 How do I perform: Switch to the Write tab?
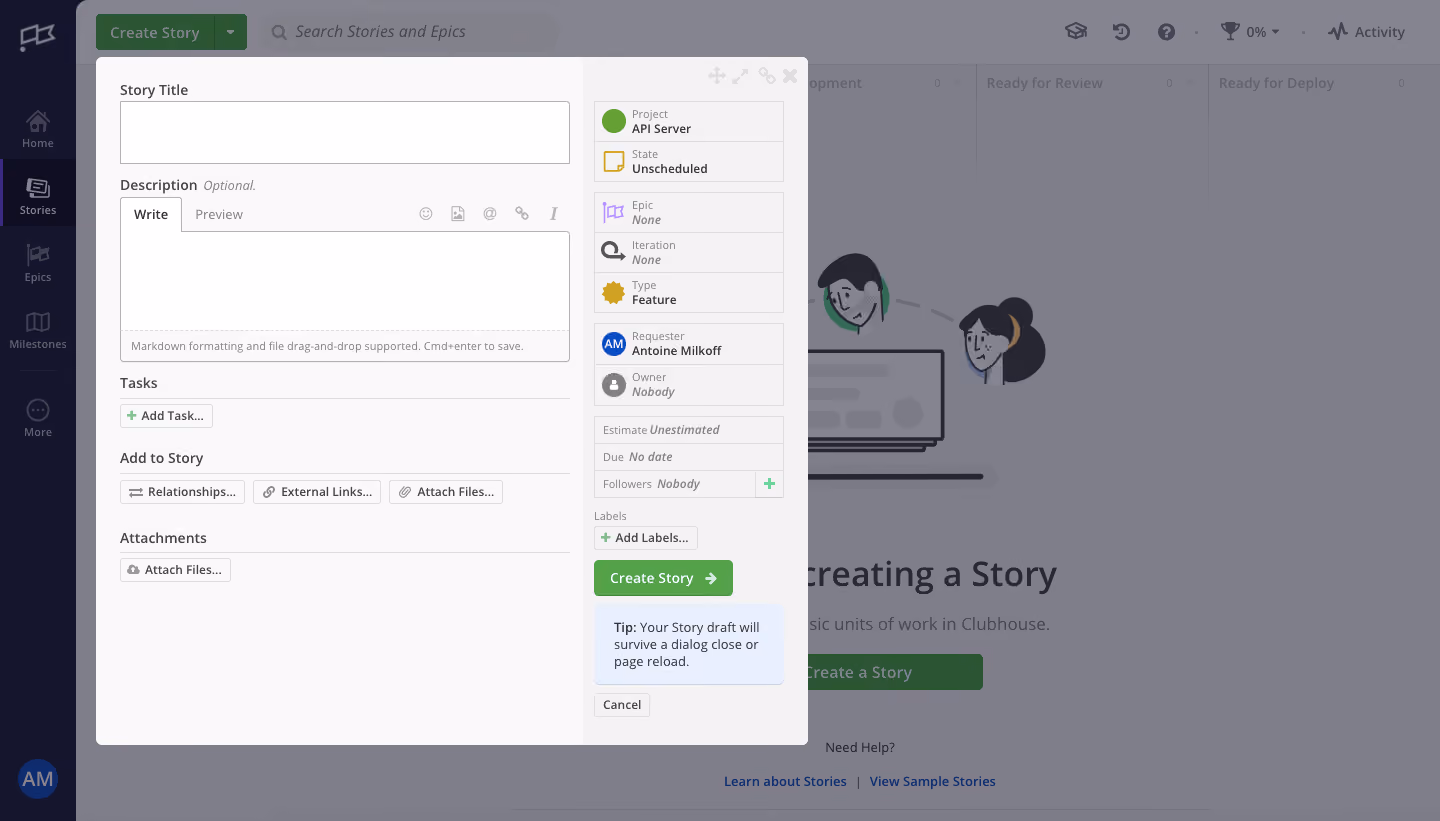151,214
